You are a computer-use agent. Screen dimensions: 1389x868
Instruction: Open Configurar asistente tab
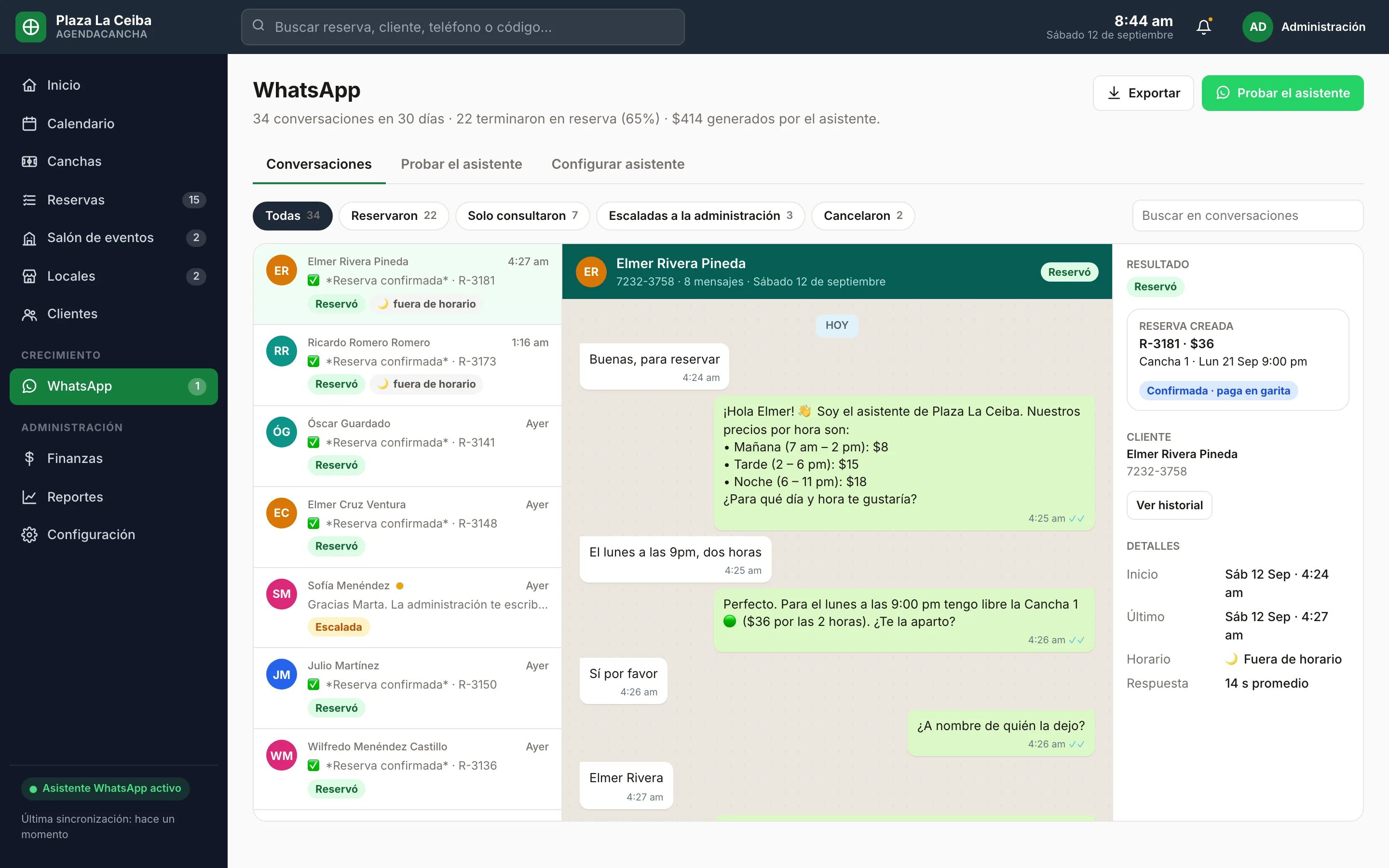[x=618, y=164]
